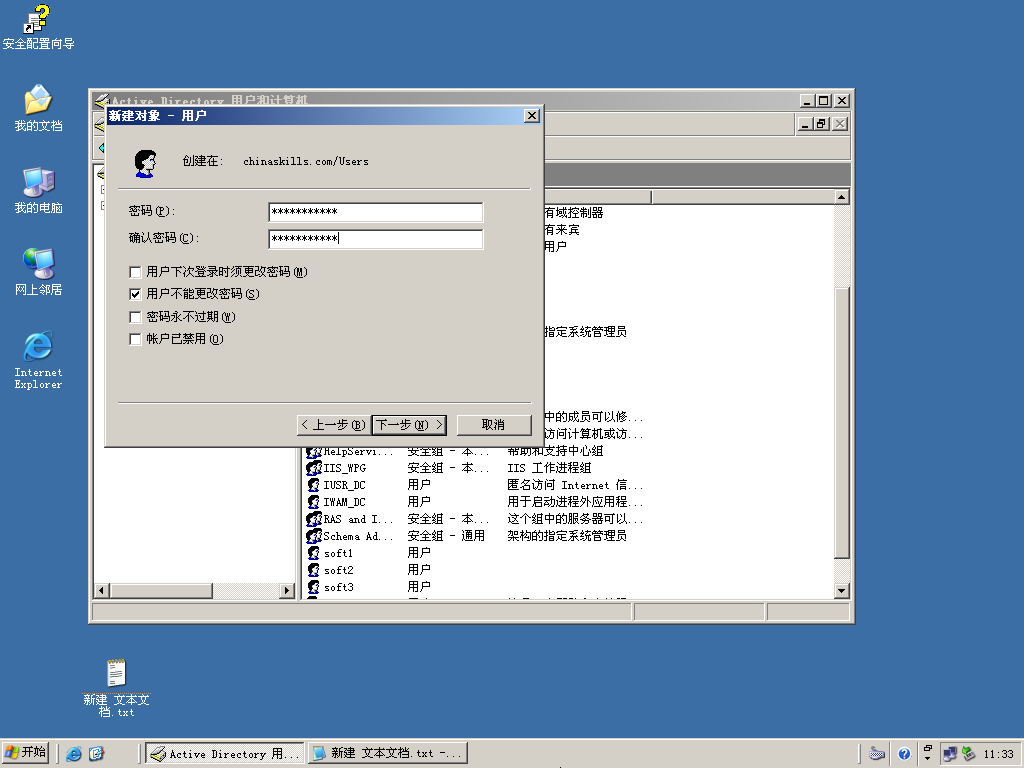Uncheck 用户不能更改密码 checkbox

click(x=135, y=294)
